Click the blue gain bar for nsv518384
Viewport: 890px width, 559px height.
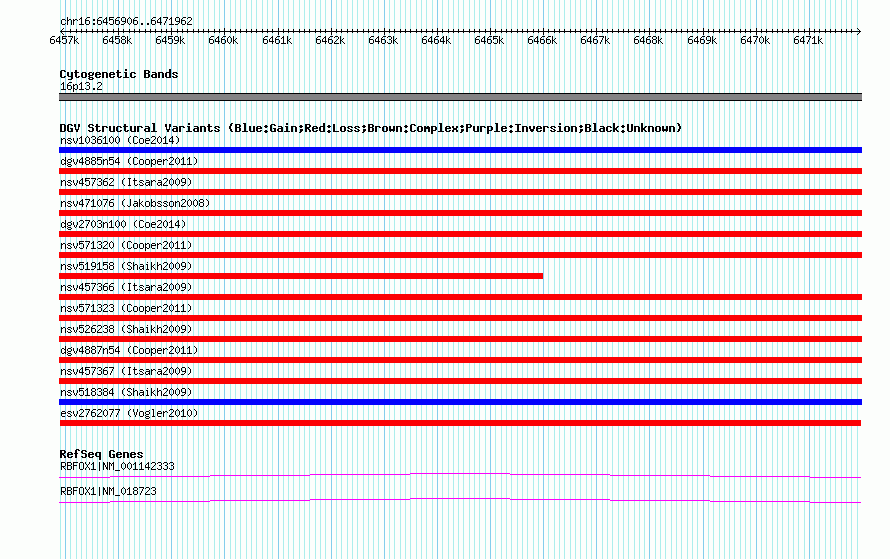pyautogui.click(x=460, y=402)
